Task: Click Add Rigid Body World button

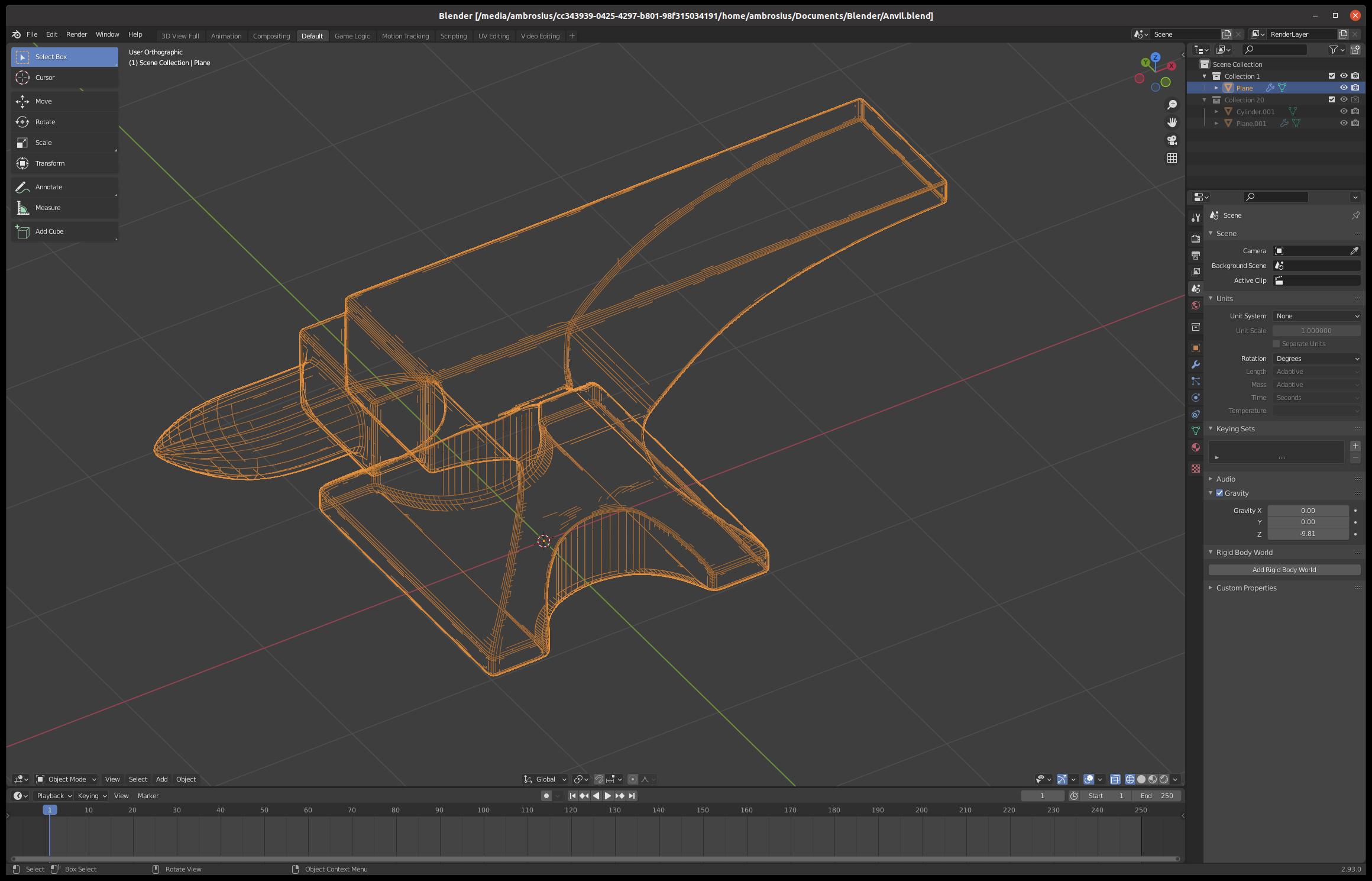Action: 1284,570
